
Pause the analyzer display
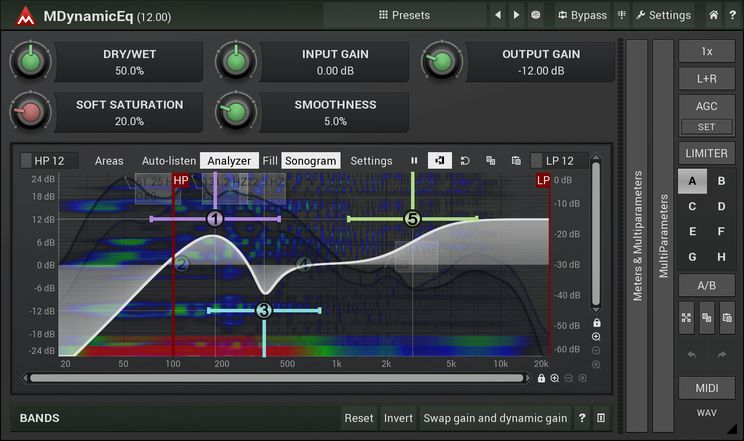point(414,161)
